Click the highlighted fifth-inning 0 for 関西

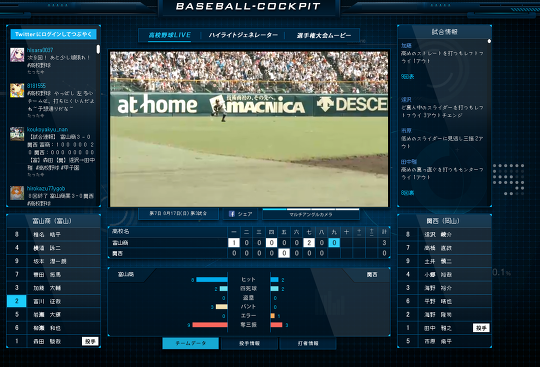click(x=284, y=253)
